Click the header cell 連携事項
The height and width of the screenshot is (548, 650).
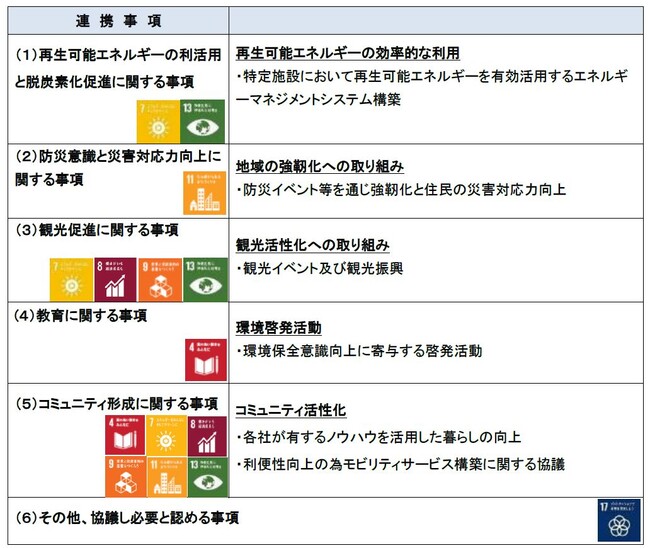coord(118,21)
